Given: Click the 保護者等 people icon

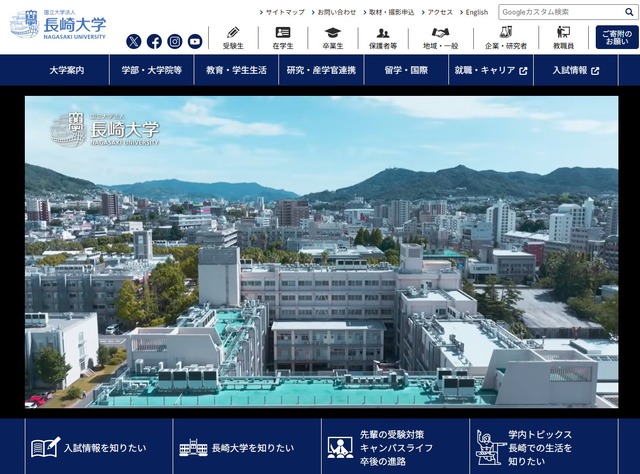Looking at the screenshot, I should coord(383,33).
